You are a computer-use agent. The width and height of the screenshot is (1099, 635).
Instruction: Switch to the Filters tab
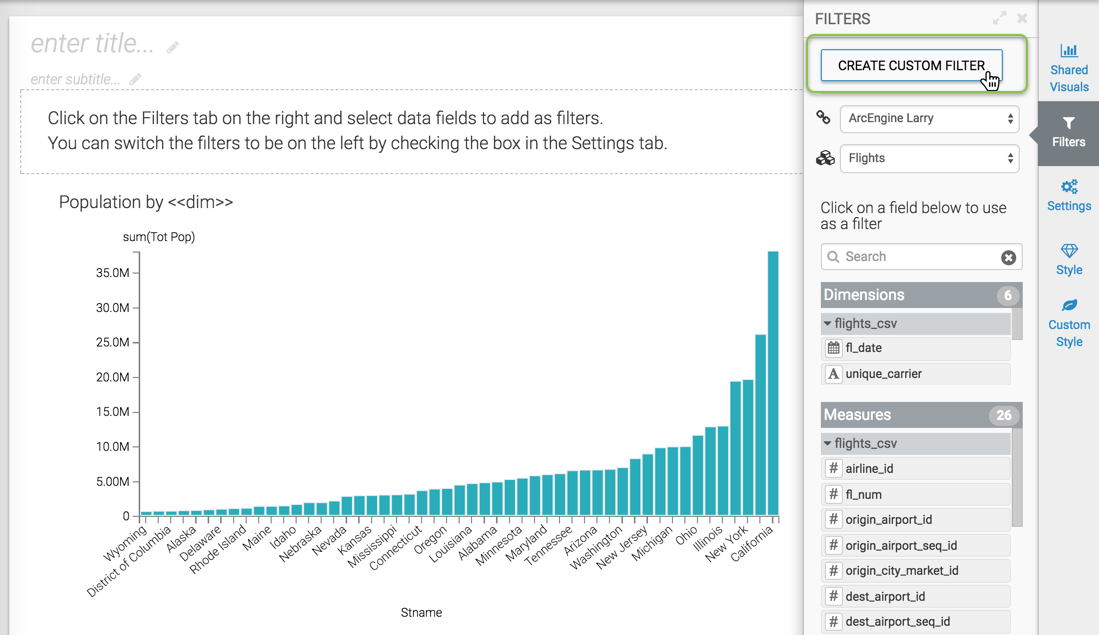tap(1068, 131)
